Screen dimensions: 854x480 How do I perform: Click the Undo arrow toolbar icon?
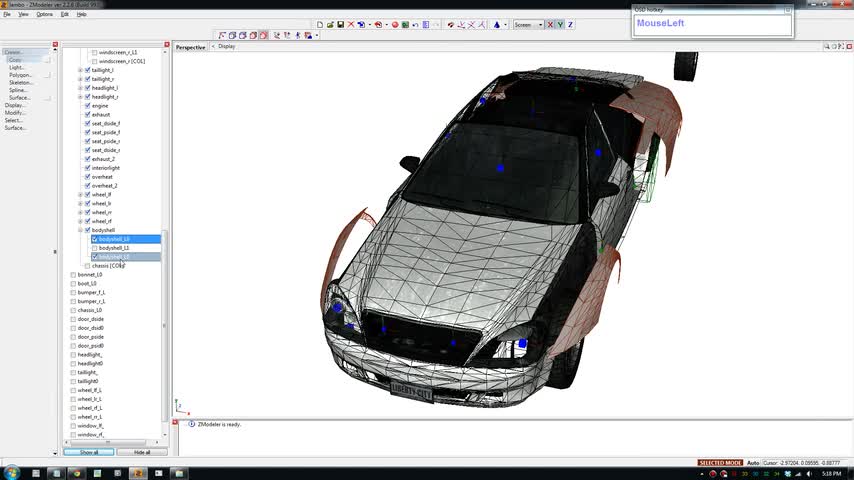coord(416,25)
